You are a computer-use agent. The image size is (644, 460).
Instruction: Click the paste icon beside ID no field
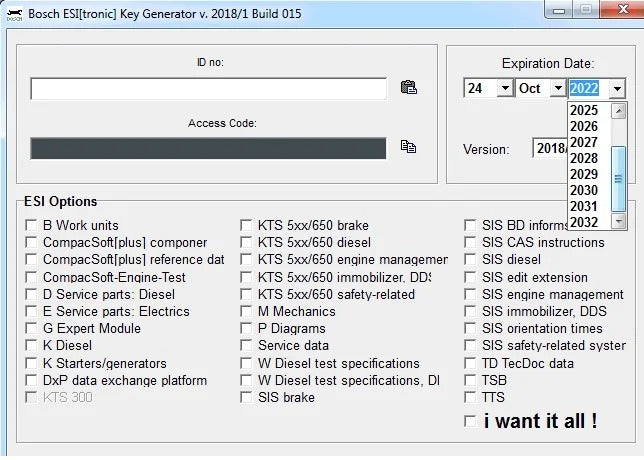coord(408,88)
